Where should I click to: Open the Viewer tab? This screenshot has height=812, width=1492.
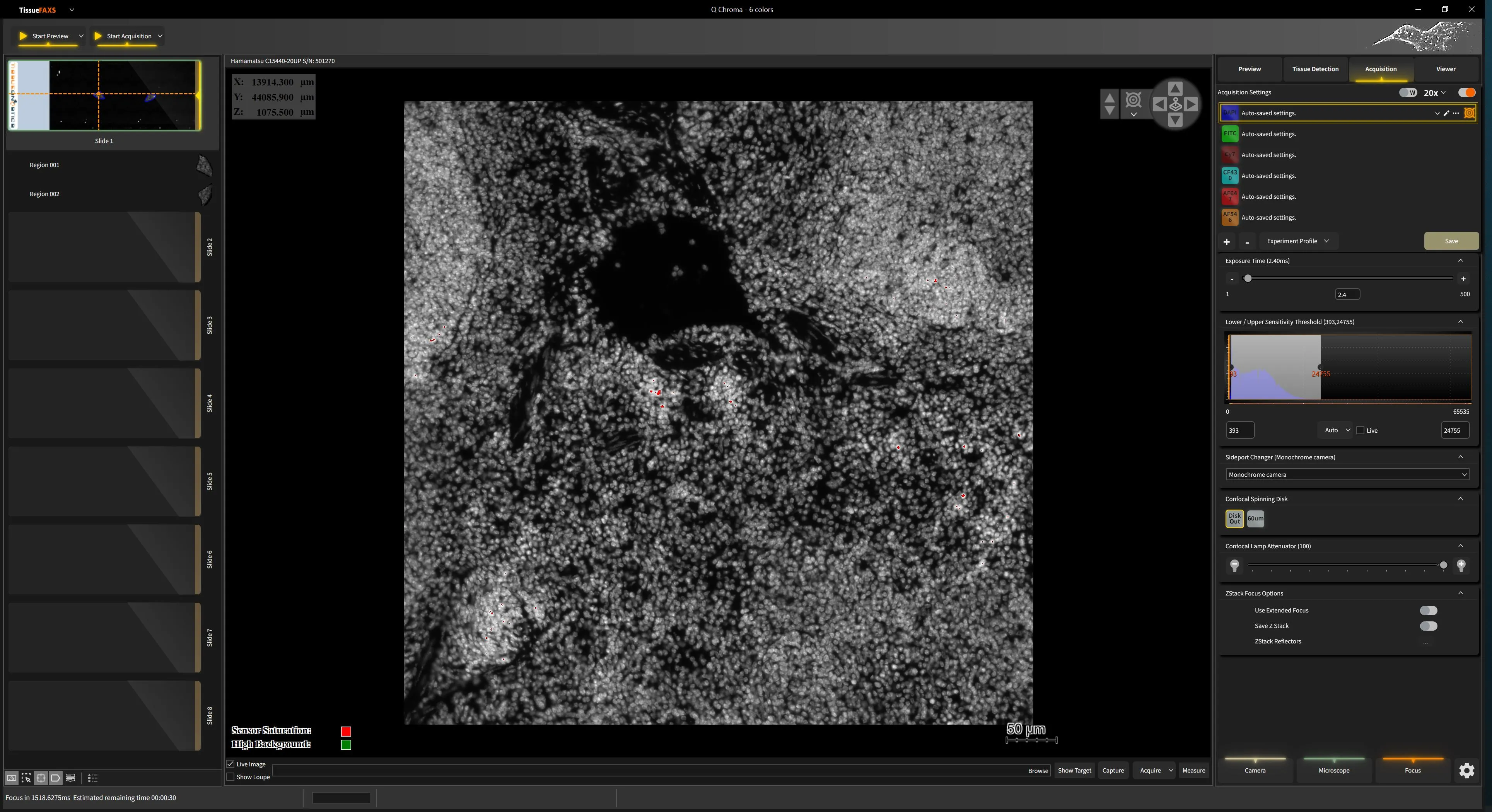click(1446, 69)
